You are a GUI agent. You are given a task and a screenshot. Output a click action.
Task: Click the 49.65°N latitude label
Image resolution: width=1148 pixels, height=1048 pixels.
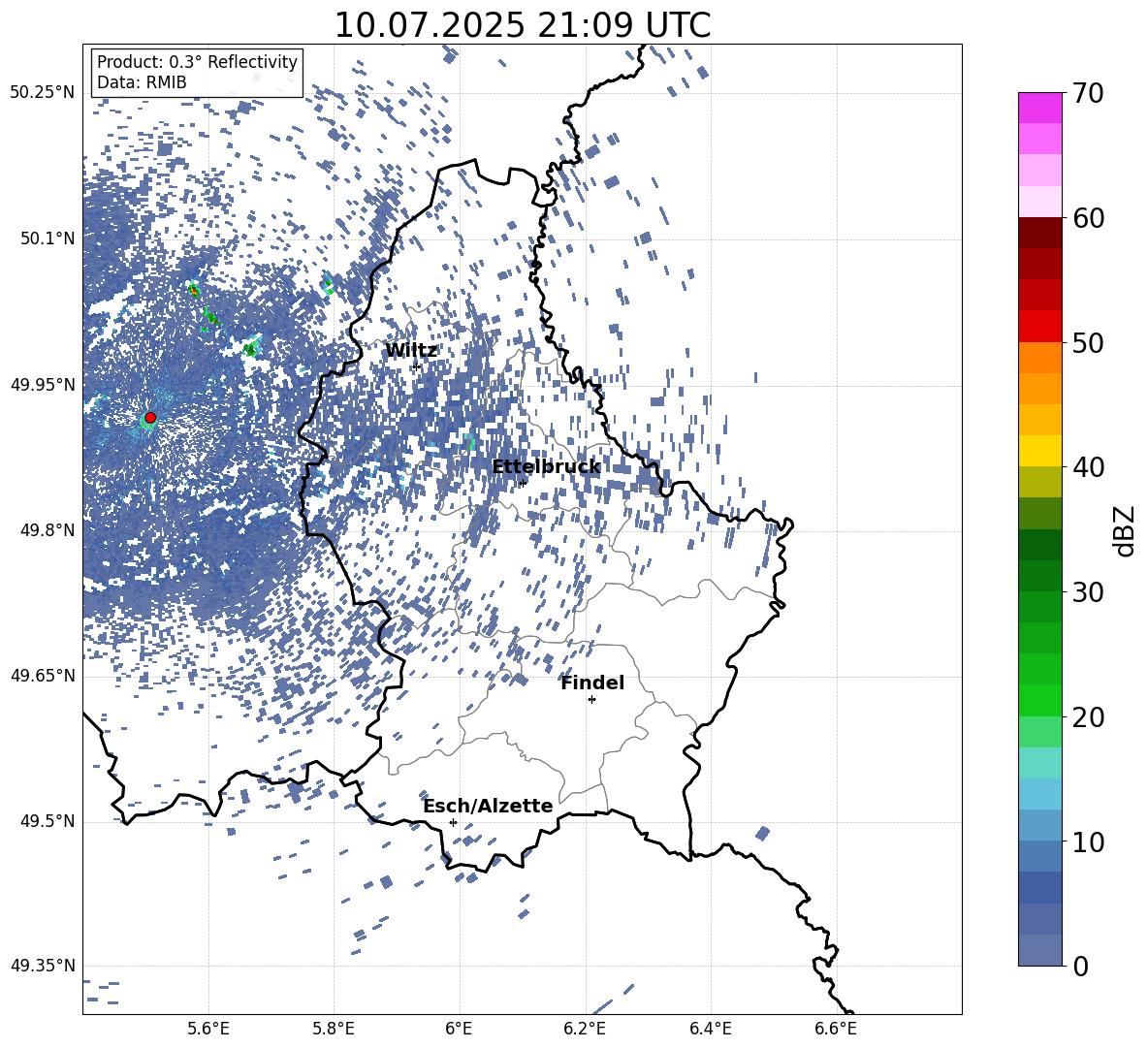(43, 676)
